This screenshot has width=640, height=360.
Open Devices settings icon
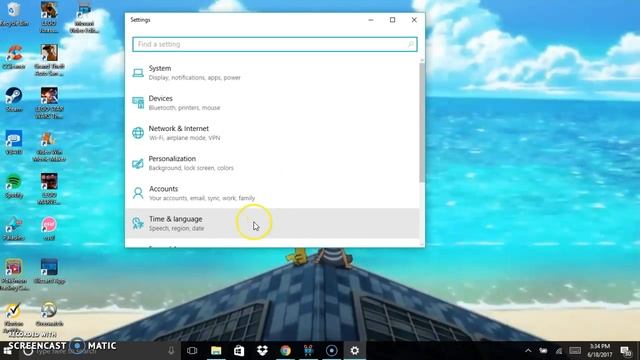click(138, 102)
